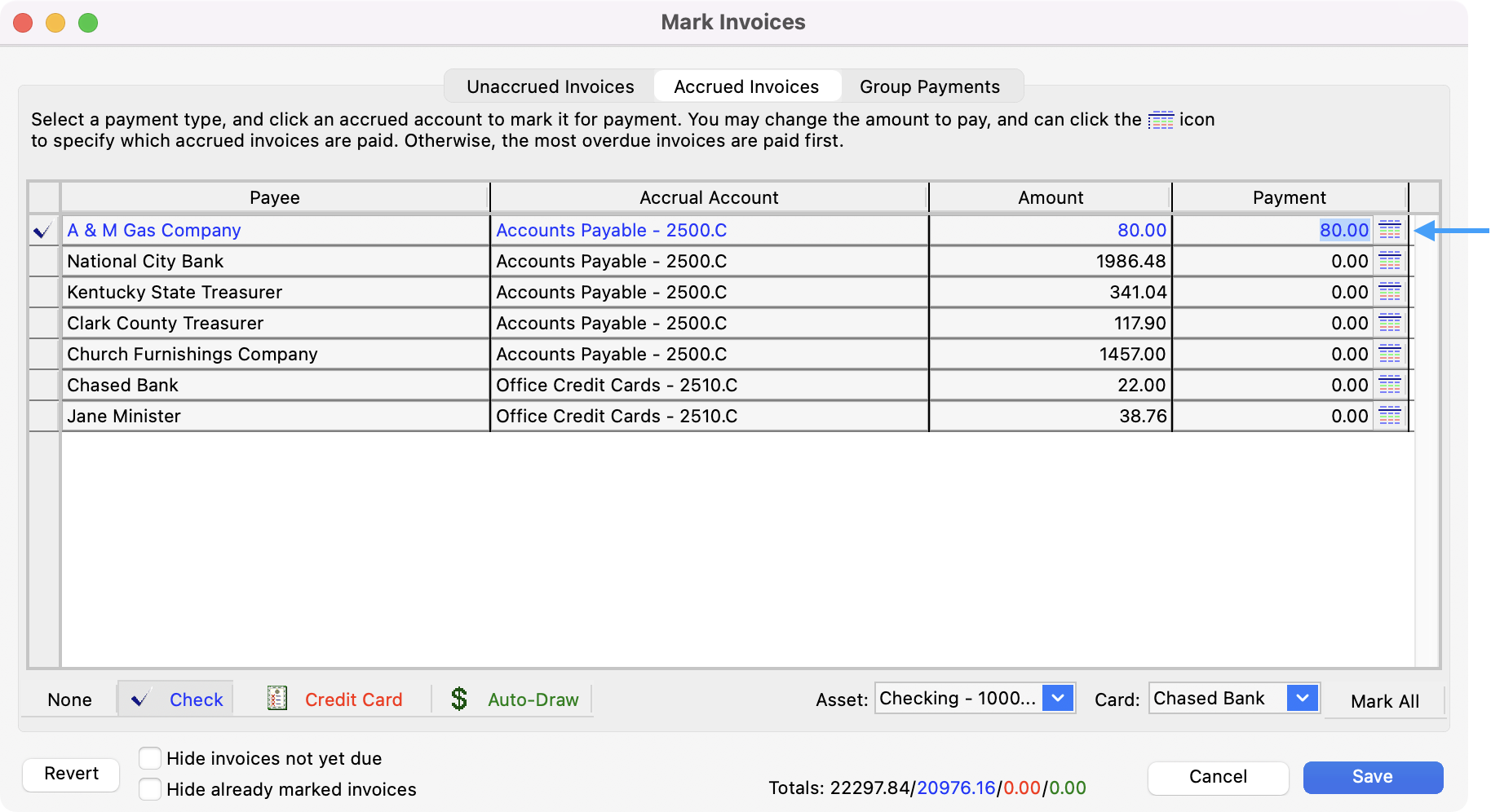Uncheck the mark for A & M Gas Company
The width and height of the screenshot is (1491, 812).
click(43, 231)
